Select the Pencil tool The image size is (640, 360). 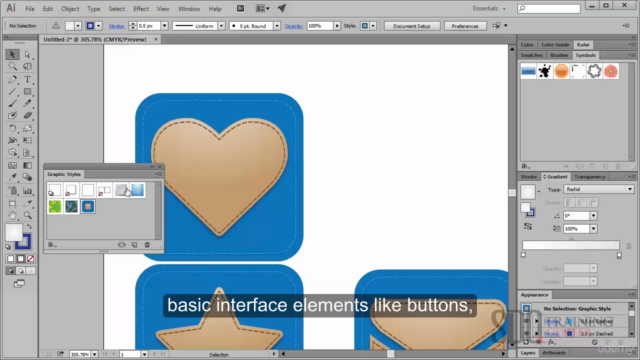coord(27,104)
